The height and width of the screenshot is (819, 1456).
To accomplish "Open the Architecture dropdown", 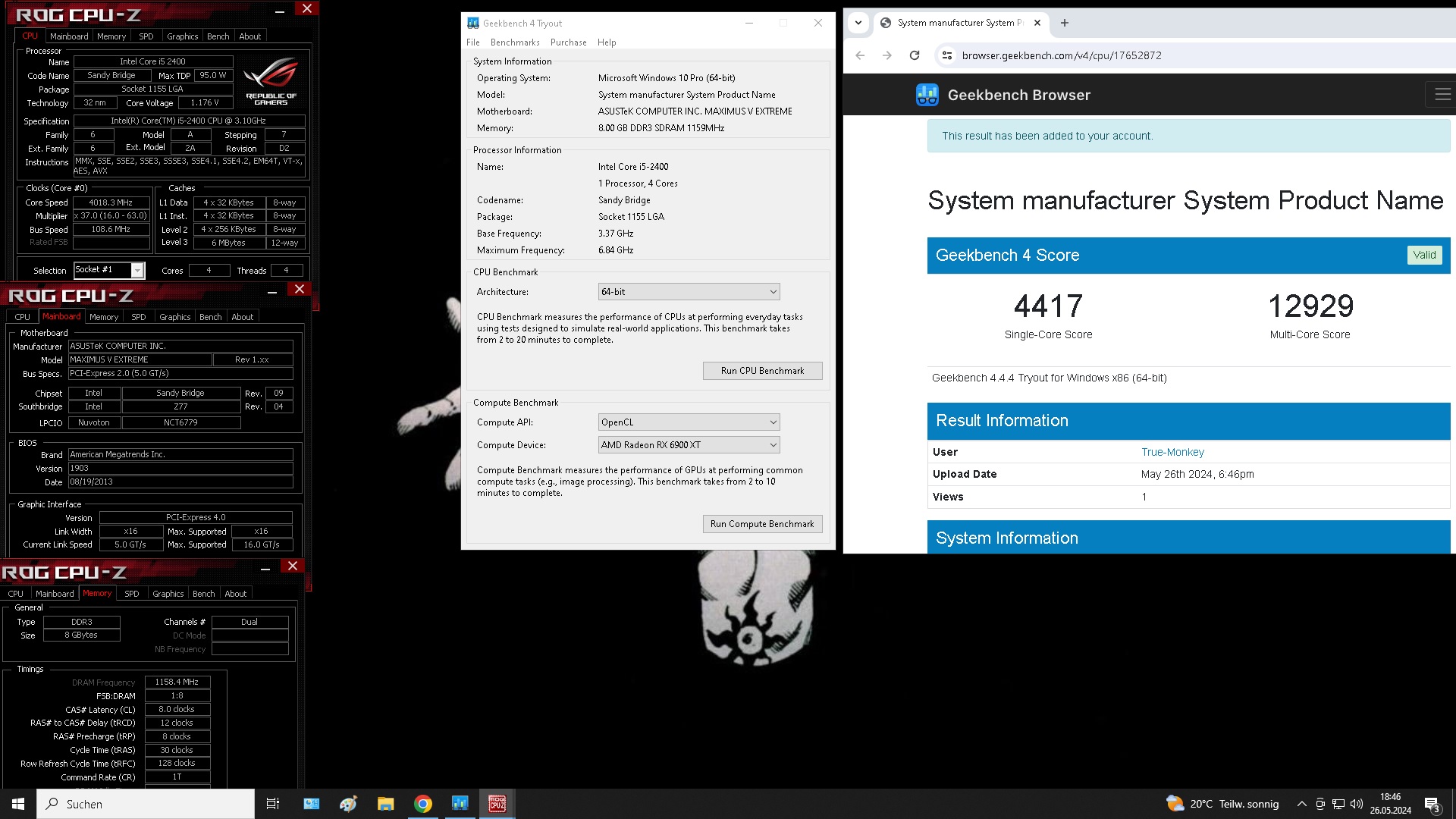I will 689,292.
